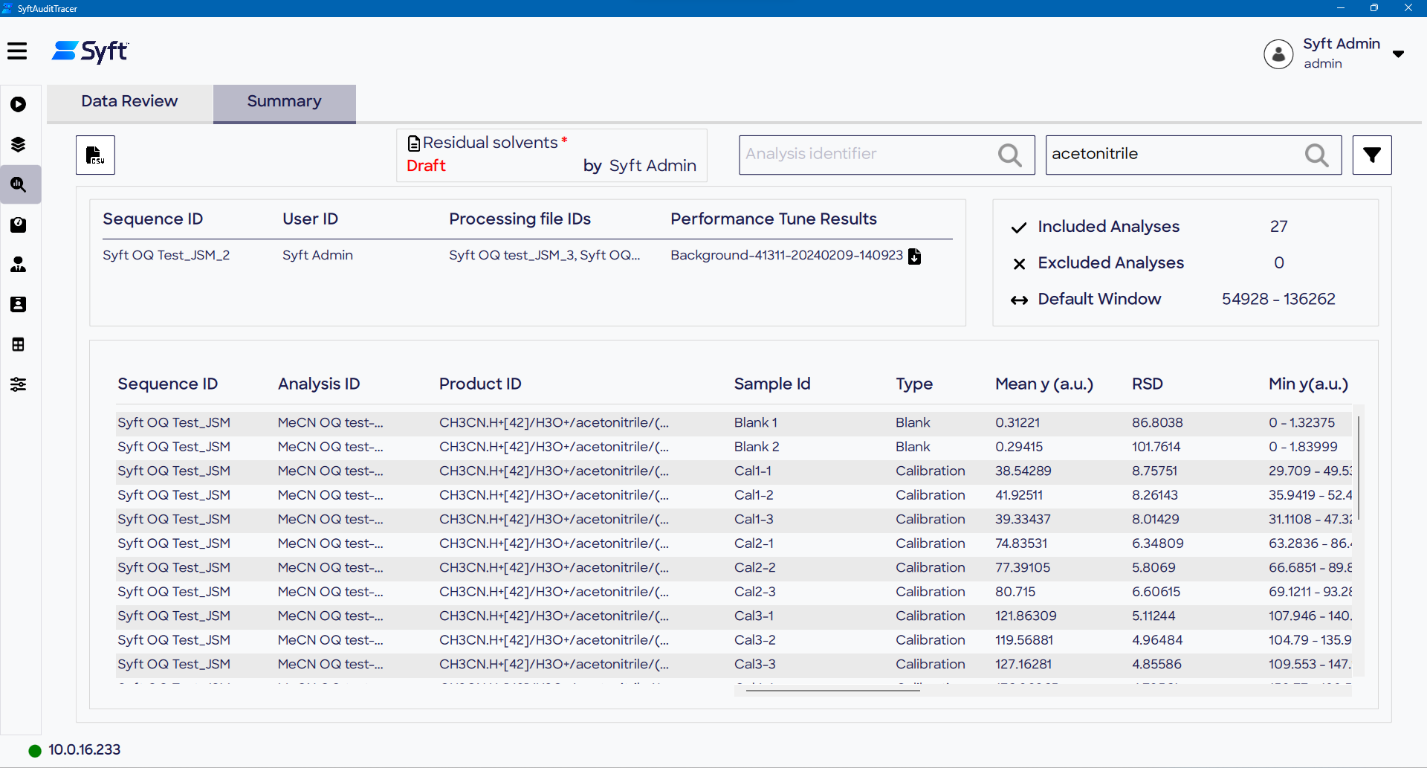Click the search icon in Analysis identifier field
The height and width of the screenshot is (768, 1427).
click(1010, 155)
